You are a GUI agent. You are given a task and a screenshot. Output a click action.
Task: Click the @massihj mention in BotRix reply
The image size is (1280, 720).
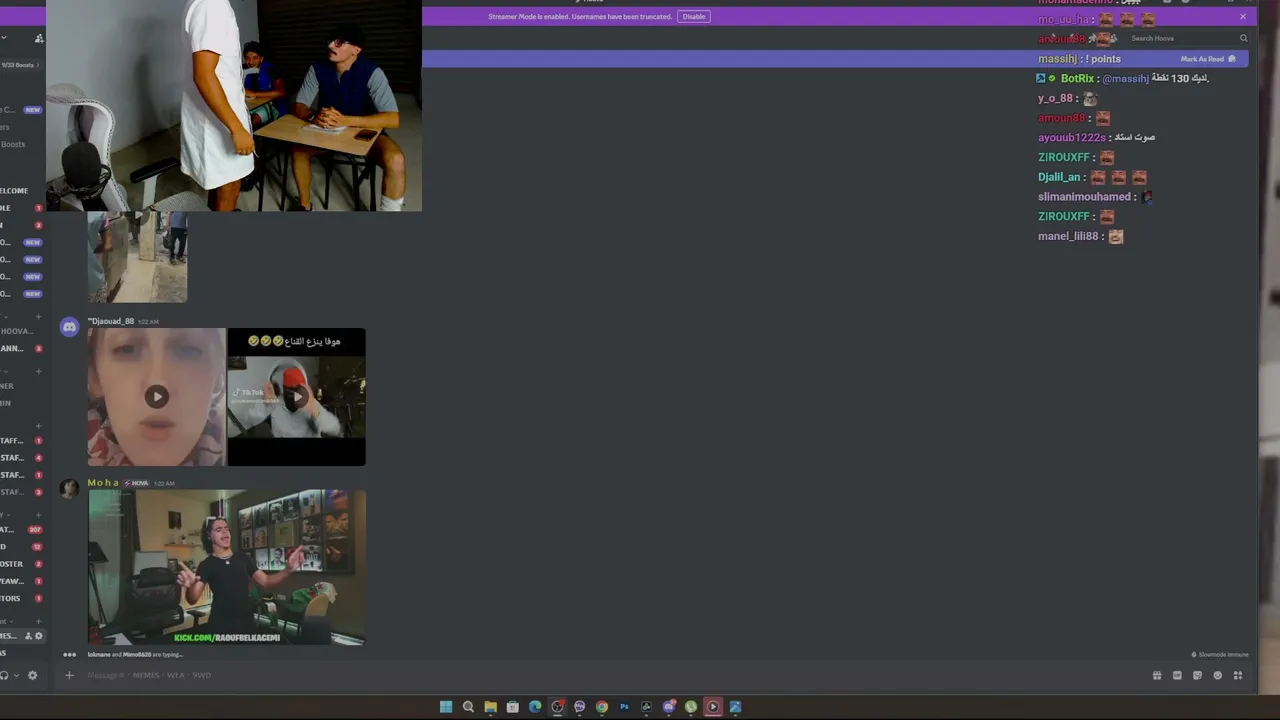coord(1125,79)
